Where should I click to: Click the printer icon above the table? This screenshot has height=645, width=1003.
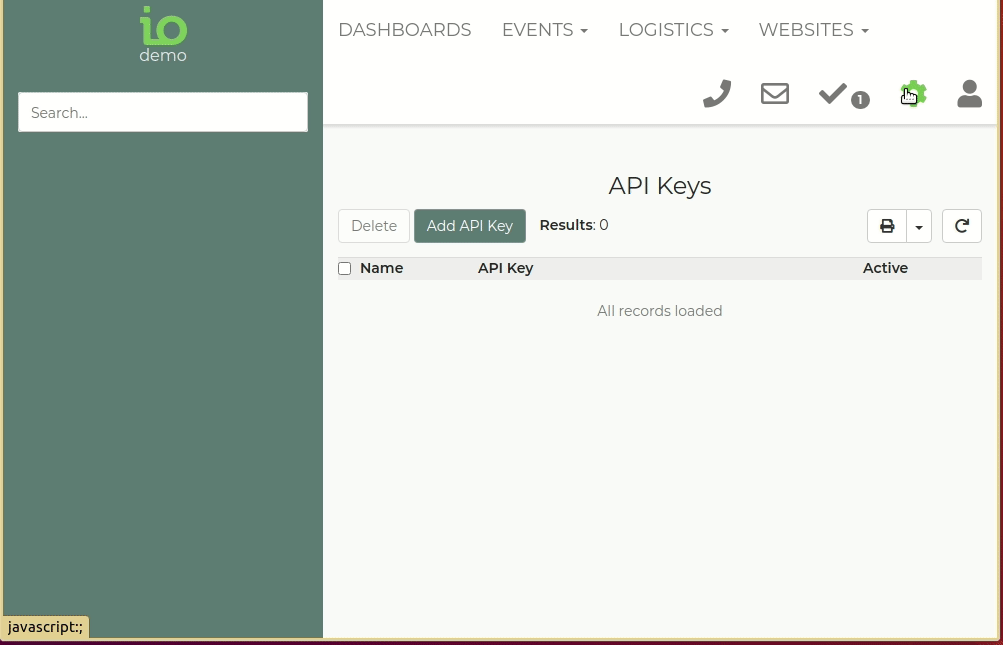point(886,225)
